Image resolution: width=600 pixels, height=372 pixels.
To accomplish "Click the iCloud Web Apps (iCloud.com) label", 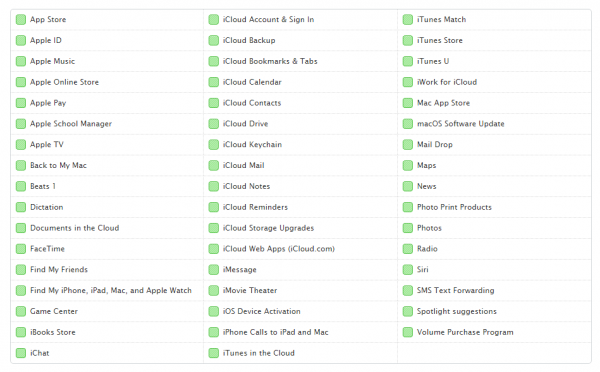I will pyautogui.click(x=279, y=249).
